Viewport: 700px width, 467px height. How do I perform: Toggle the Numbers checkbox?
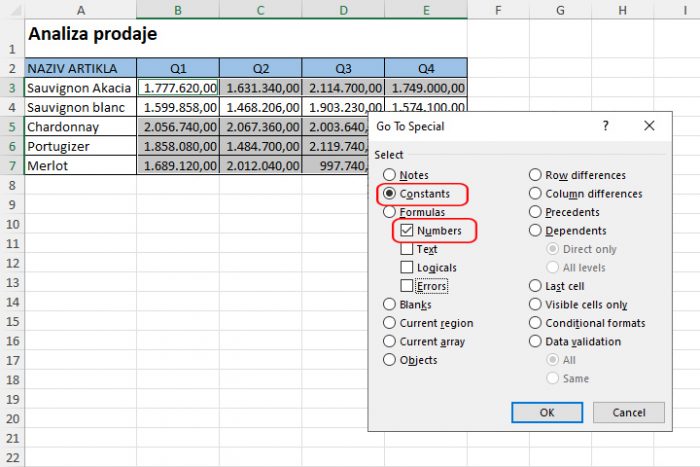[407, 231]
